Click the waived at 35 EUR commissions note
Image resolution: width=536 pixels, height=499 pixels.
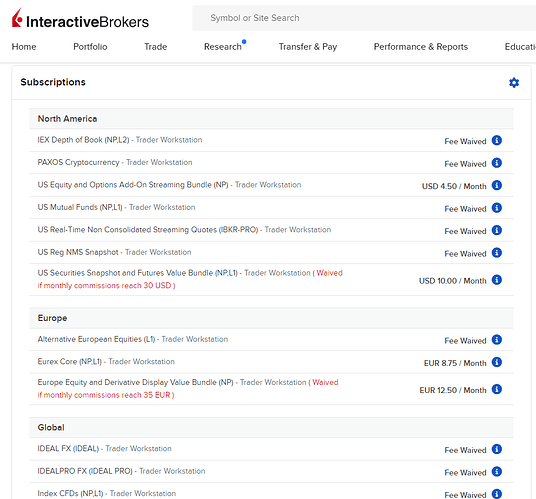coord(188,389)
